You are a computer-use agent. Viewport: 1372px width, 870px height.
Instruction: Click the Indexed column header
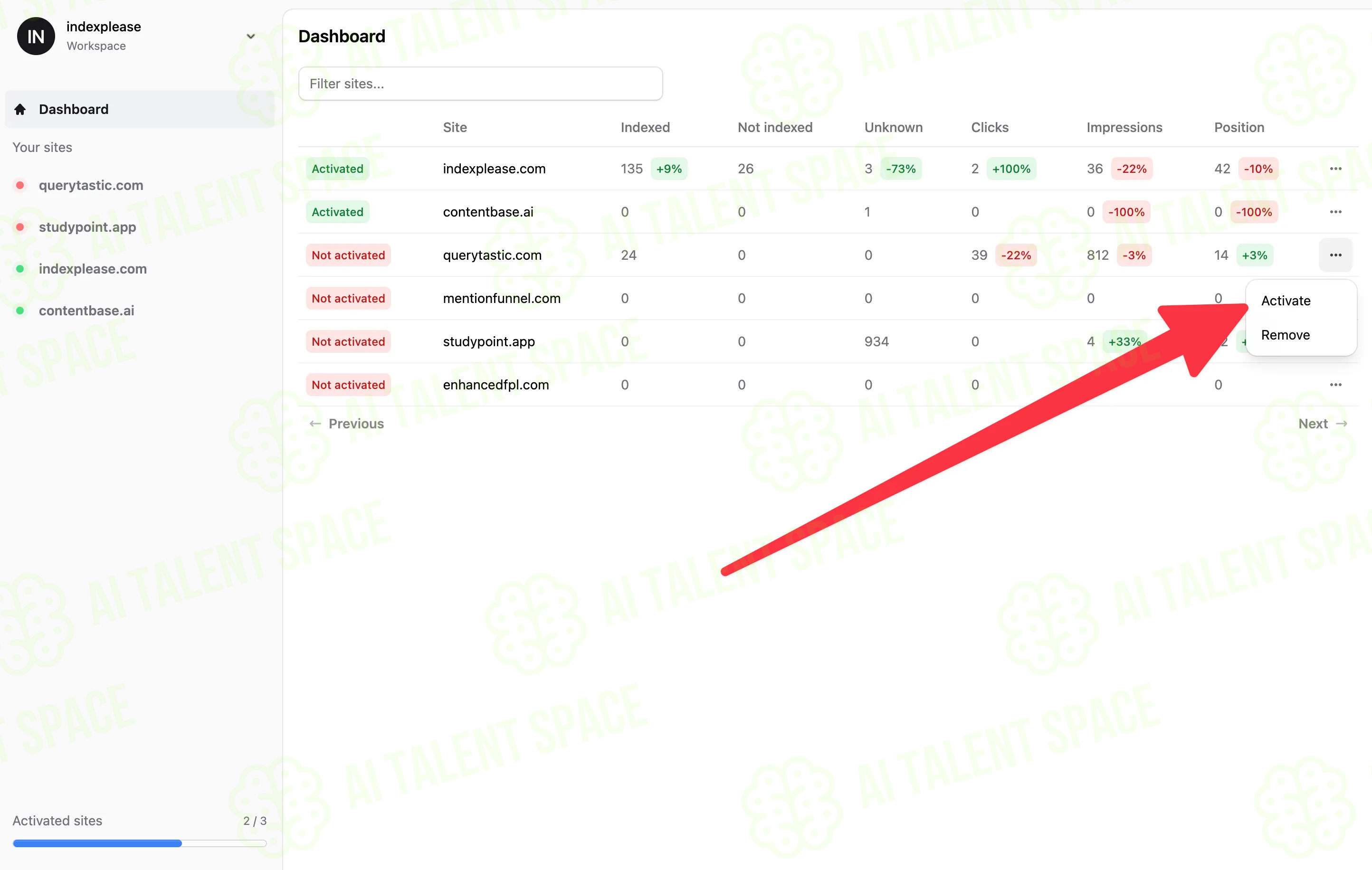point(645,128)
